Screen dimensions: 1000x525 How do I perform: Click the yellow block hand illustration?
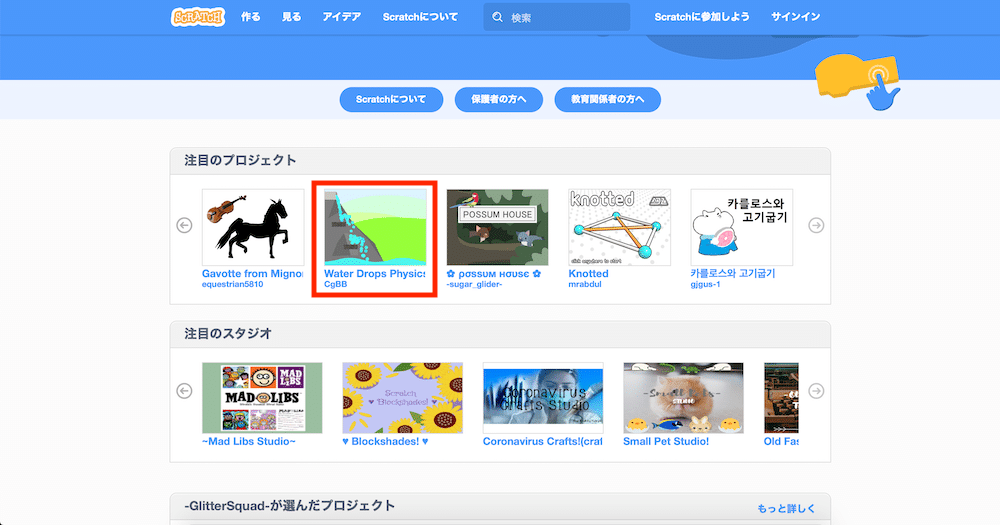[859, 81]
